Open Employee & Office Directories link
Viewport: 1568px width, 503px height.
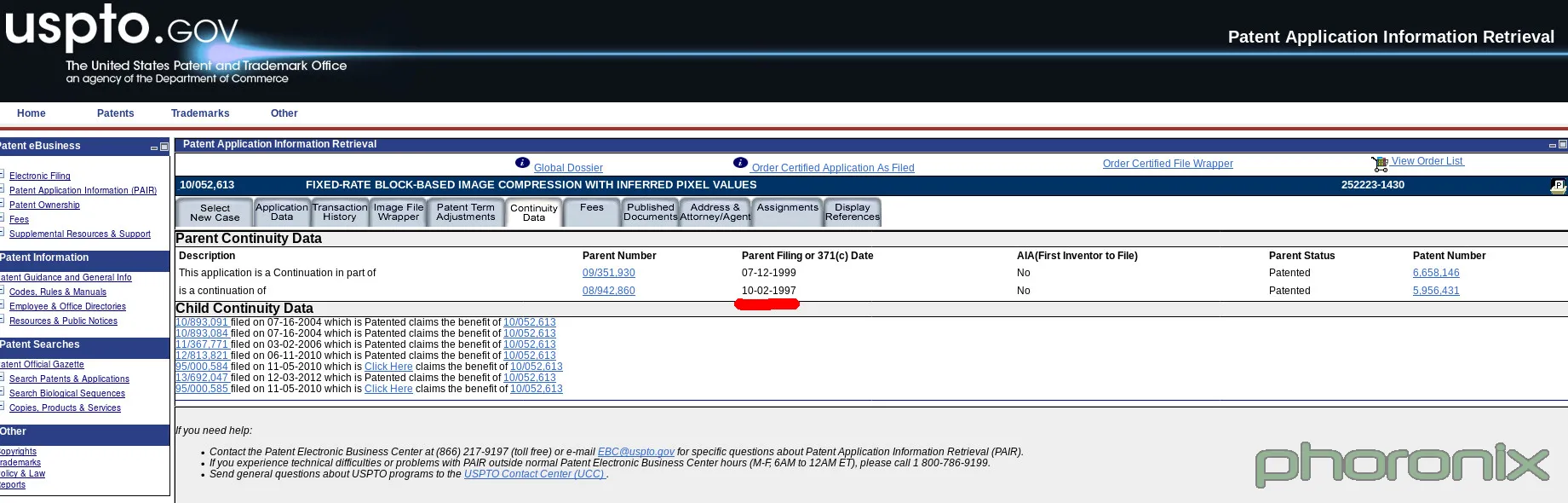67,307
